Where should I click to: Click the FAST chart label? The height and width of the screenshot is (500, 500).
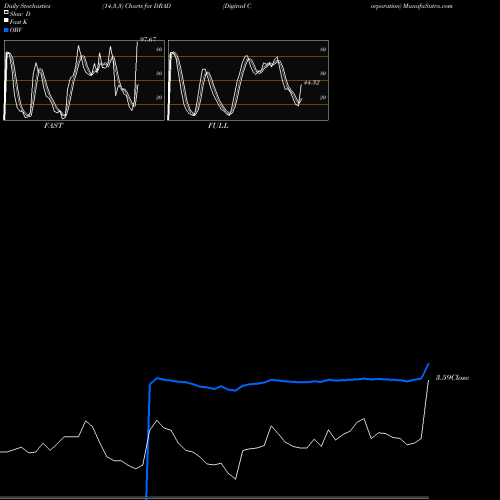pos(53,126)
